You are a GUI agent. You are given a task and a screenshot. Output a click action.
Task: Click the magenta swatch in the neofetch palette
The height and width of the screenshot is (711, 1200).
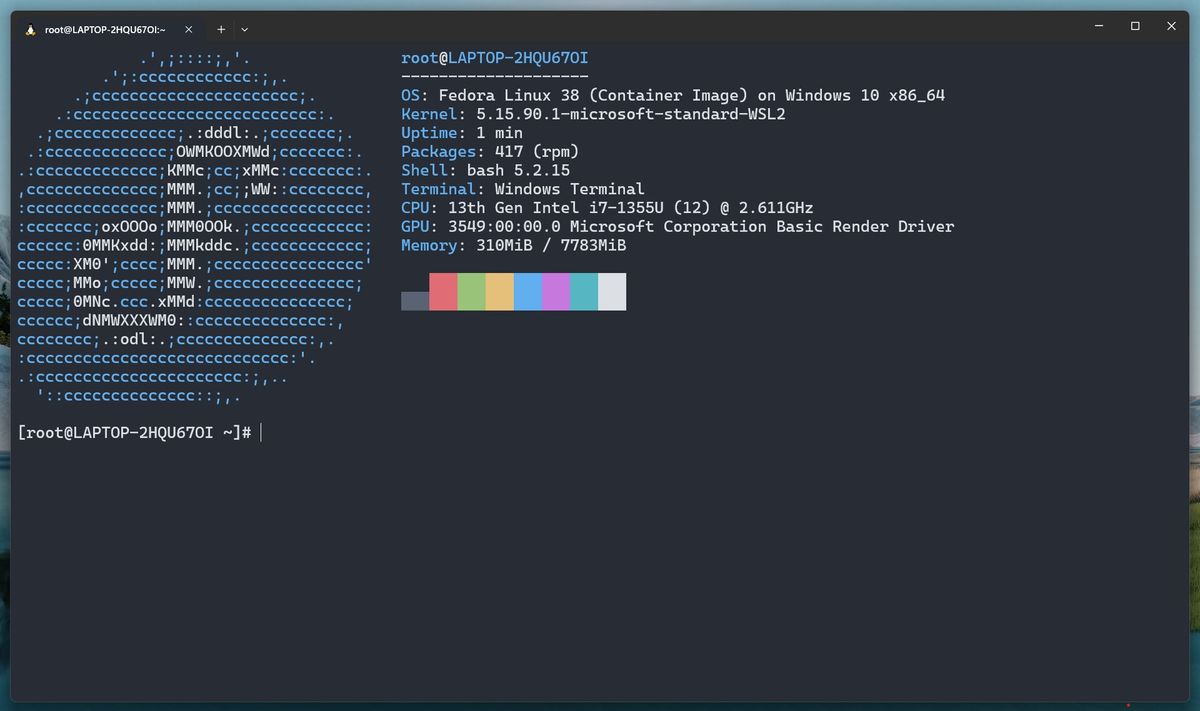554,291
